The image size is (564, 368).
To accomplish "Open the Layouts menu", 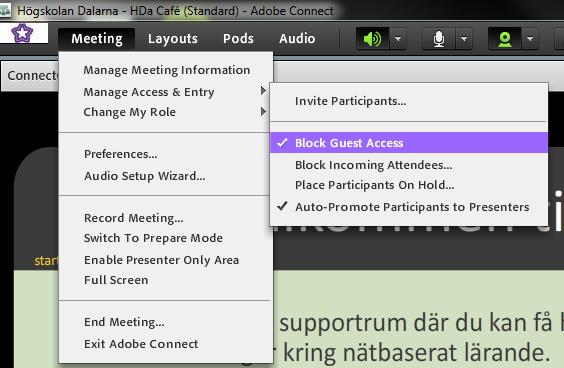I will click(x=173, y=38).
